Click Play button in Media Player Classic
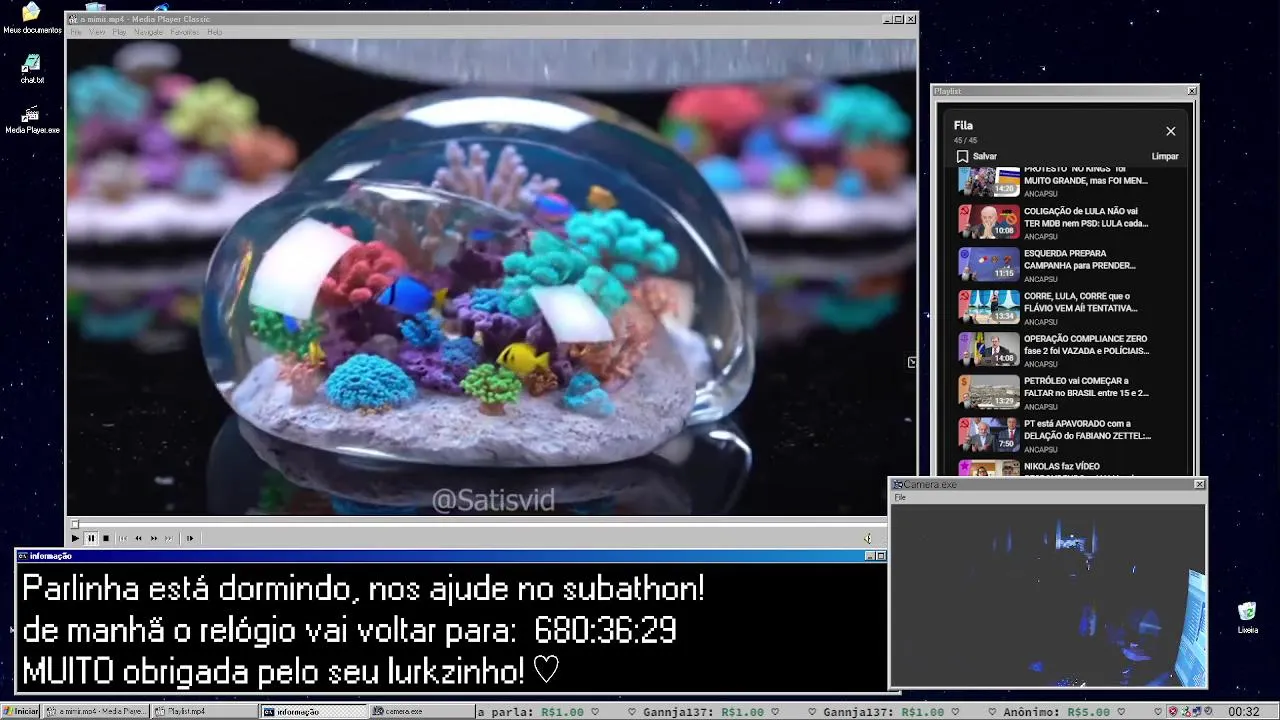Screen dimensions: 1280x720 tap(75, 538)
